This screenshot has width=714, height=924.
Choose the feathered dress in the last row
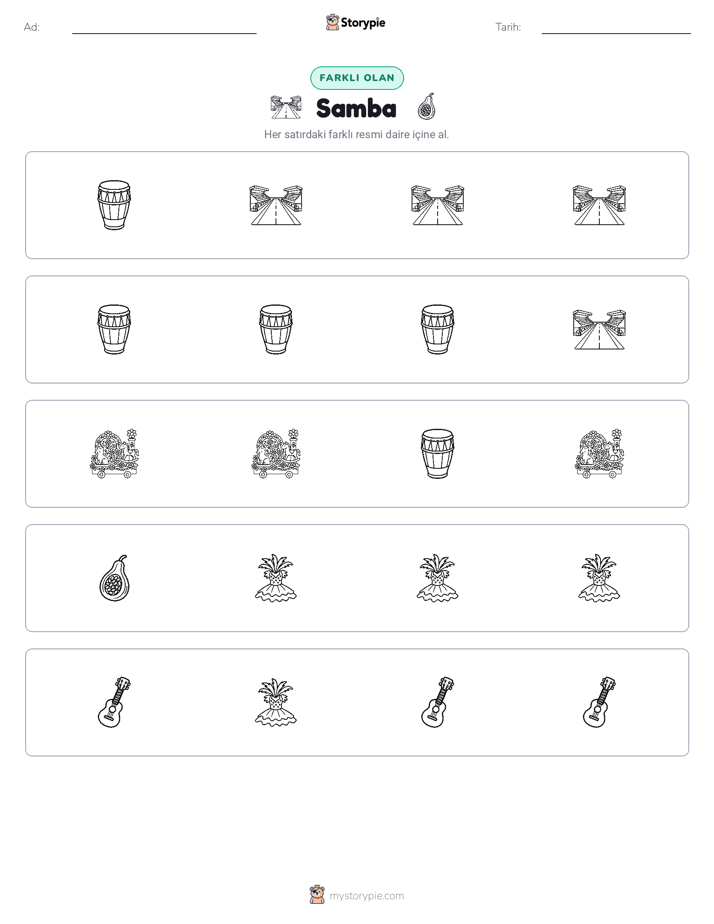coord(276,702)
